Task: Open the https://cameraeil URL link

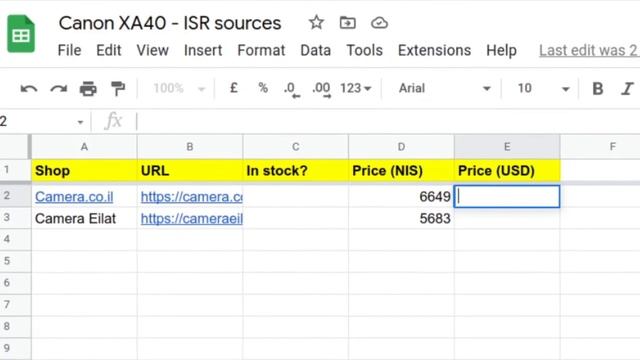Action: (x=191, y=218)
